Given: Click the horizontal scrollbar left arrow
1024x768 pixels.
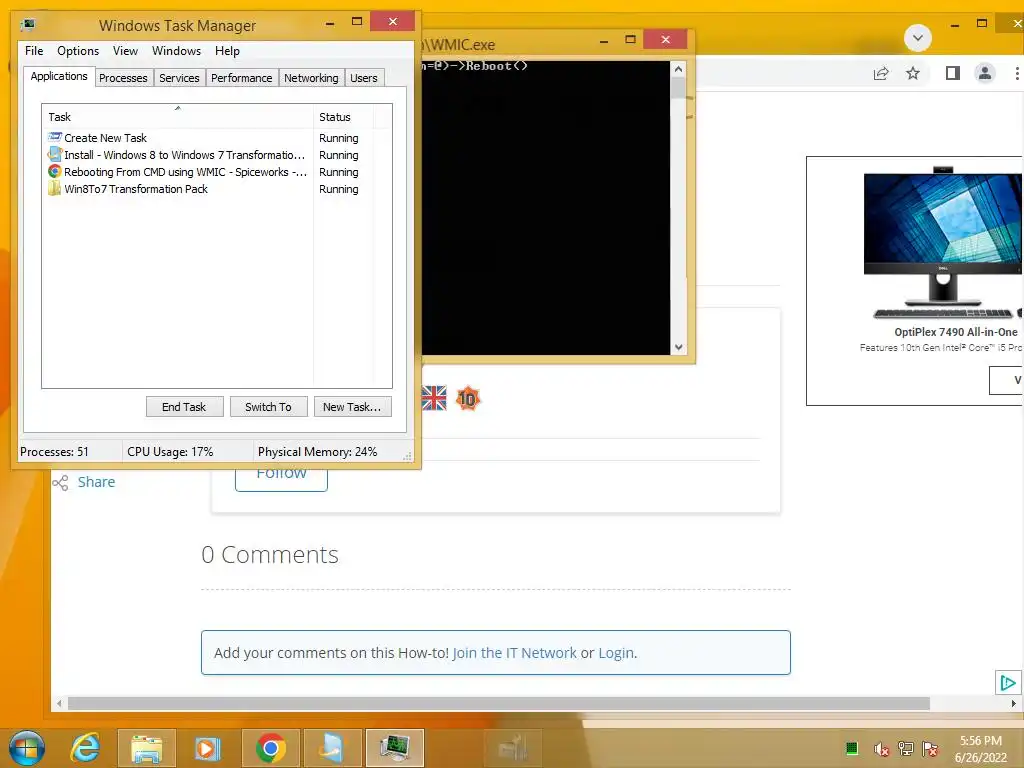Looking at the screenshot, I should click(59, 703).
